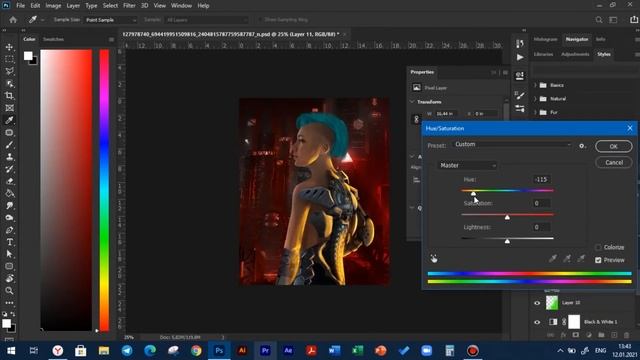Click the Search magnifier icon top right
Screen dimensions: 640x360
[599, 20]
